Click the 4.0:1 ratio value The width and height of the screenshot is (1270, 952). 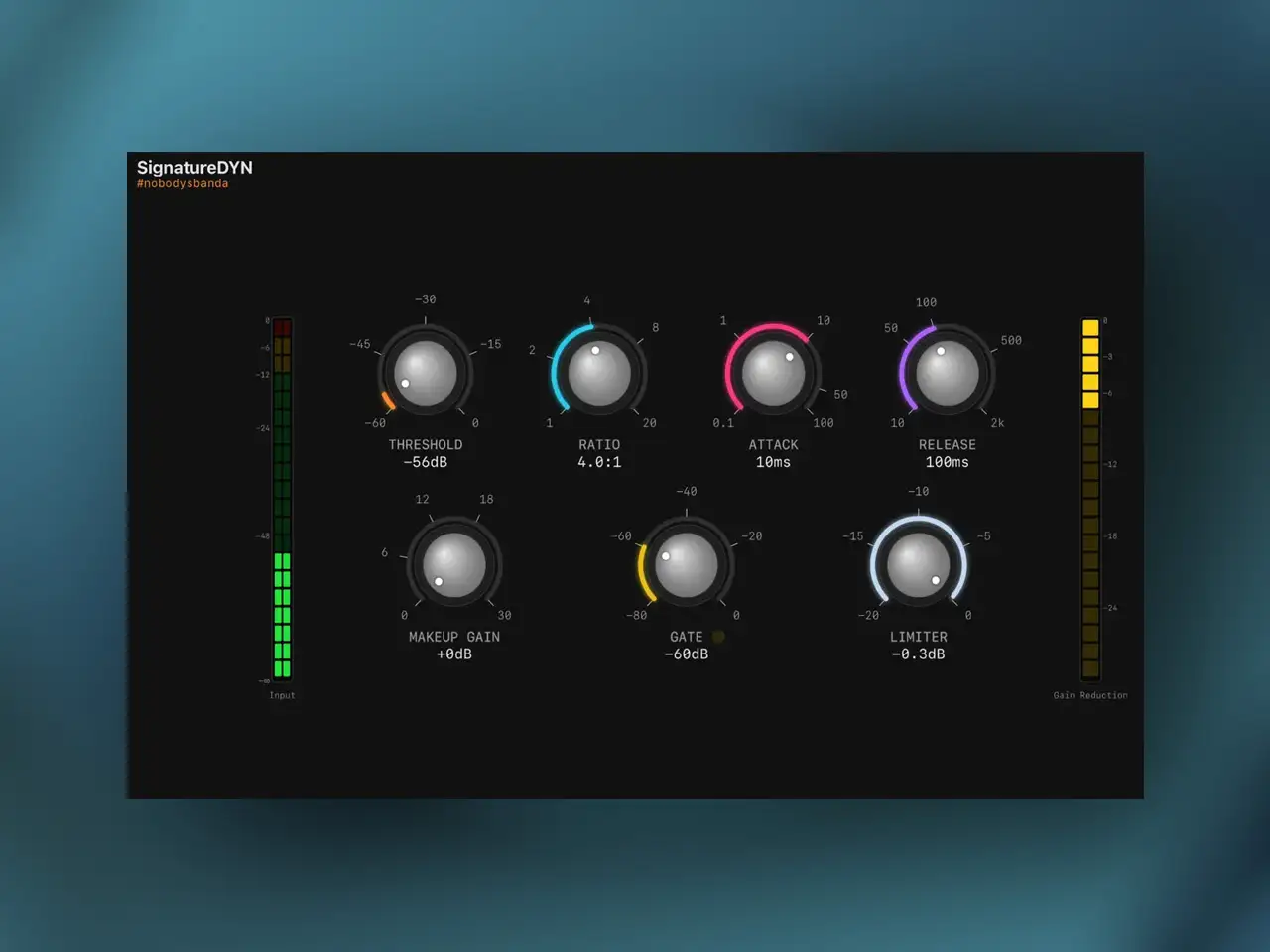(599, 462)
